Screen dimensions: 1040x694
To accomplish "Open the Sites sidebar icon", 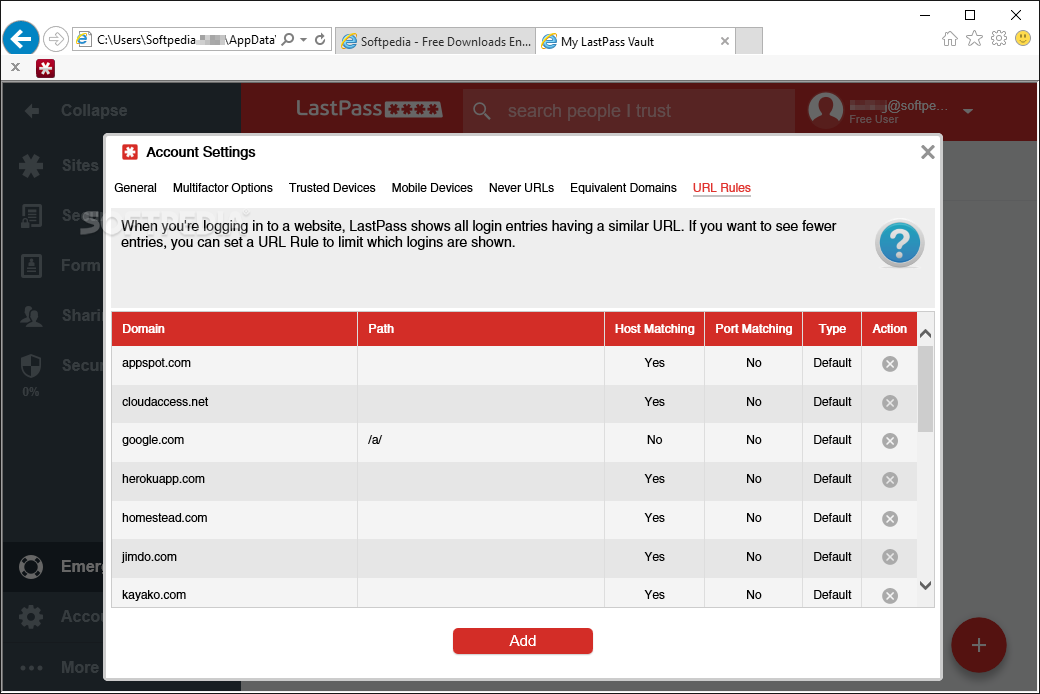I will click(31, 165).
